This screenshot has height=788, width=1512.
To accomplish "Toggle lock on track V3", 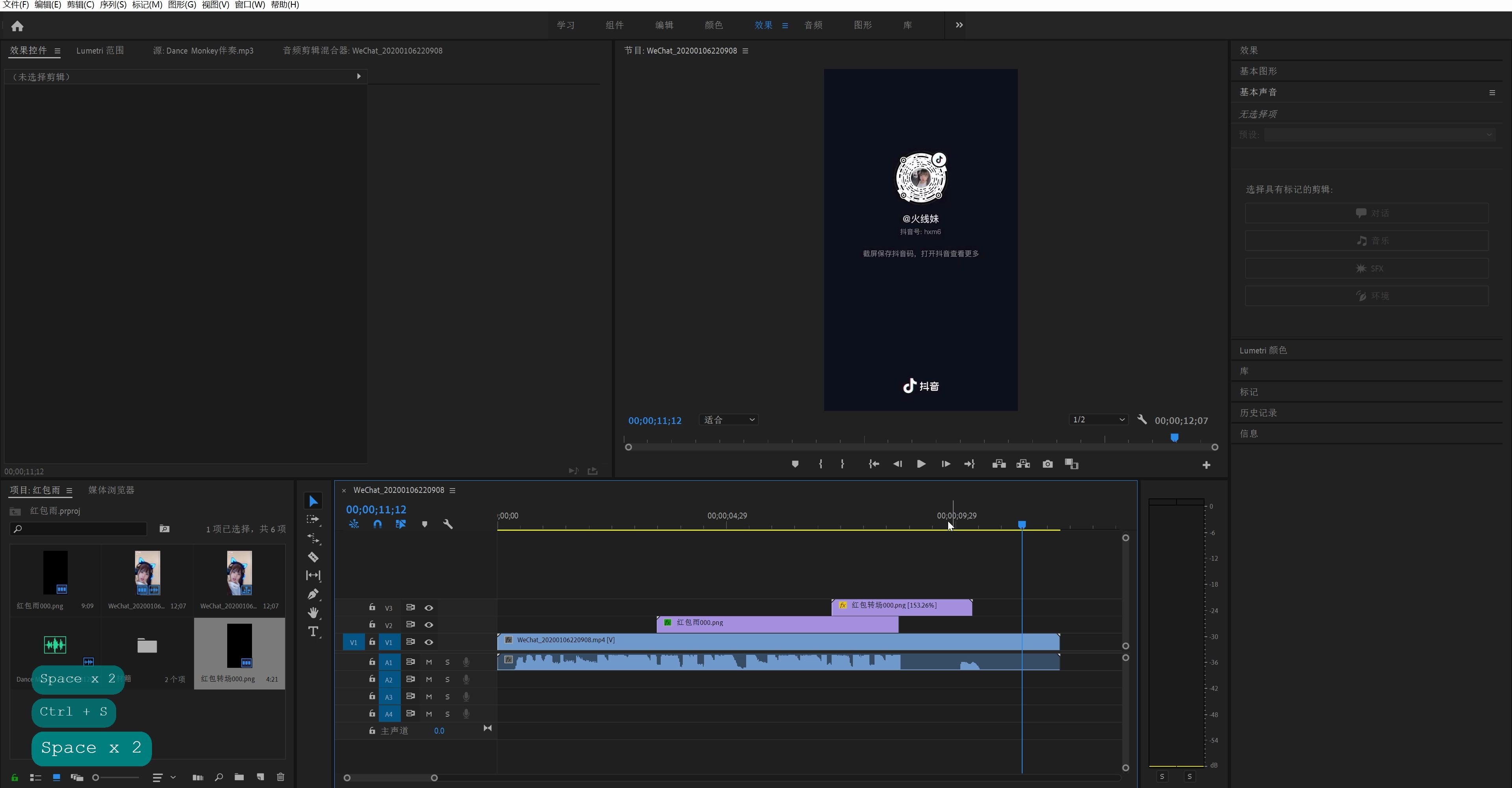I will (372, 607).
